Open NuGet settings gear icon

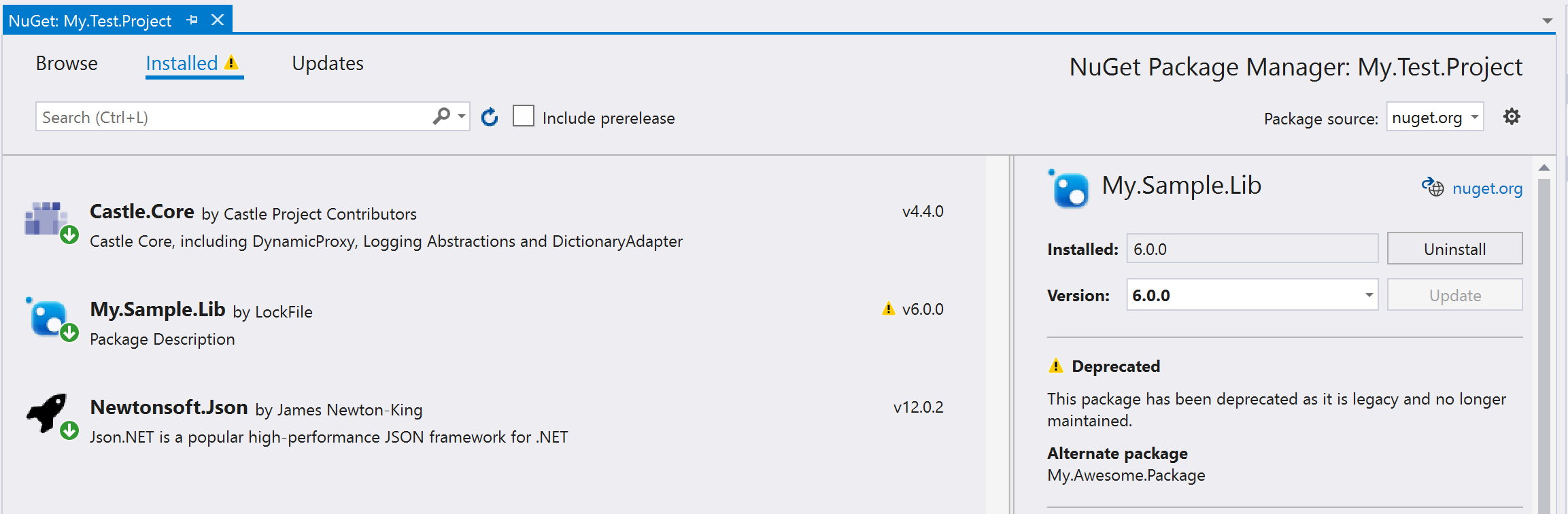1512,117
